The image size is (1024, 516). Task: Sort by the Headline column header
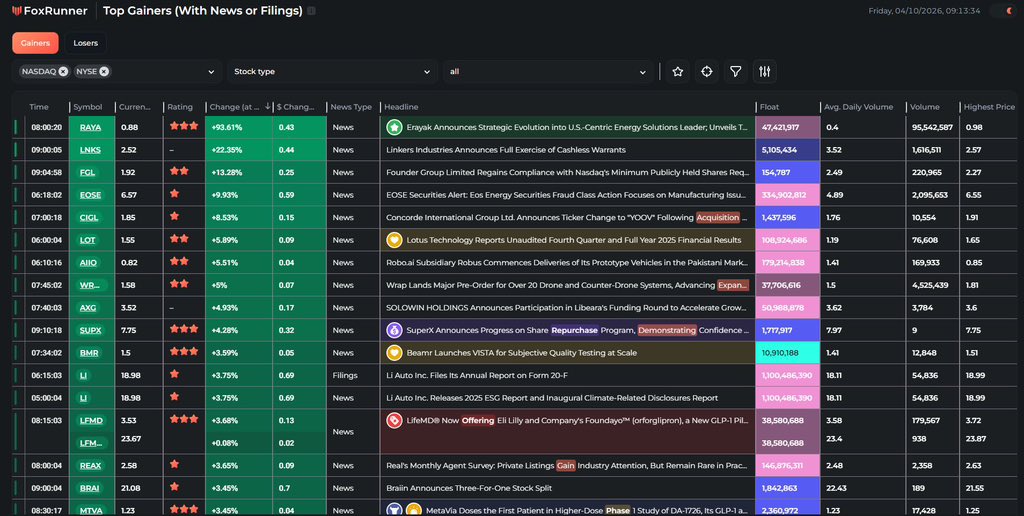tap(401, 107)
